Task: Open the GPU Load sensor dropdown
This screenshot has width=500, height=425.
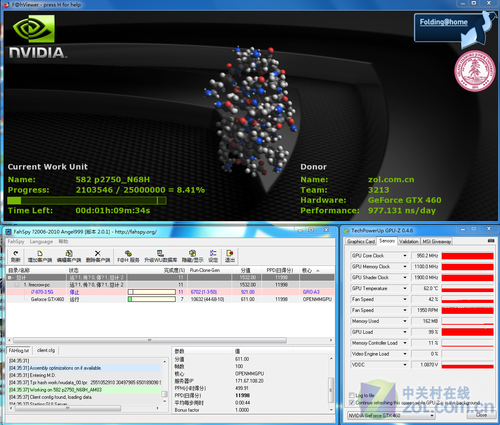Action: pyautogui.click(x=405, y=332)
